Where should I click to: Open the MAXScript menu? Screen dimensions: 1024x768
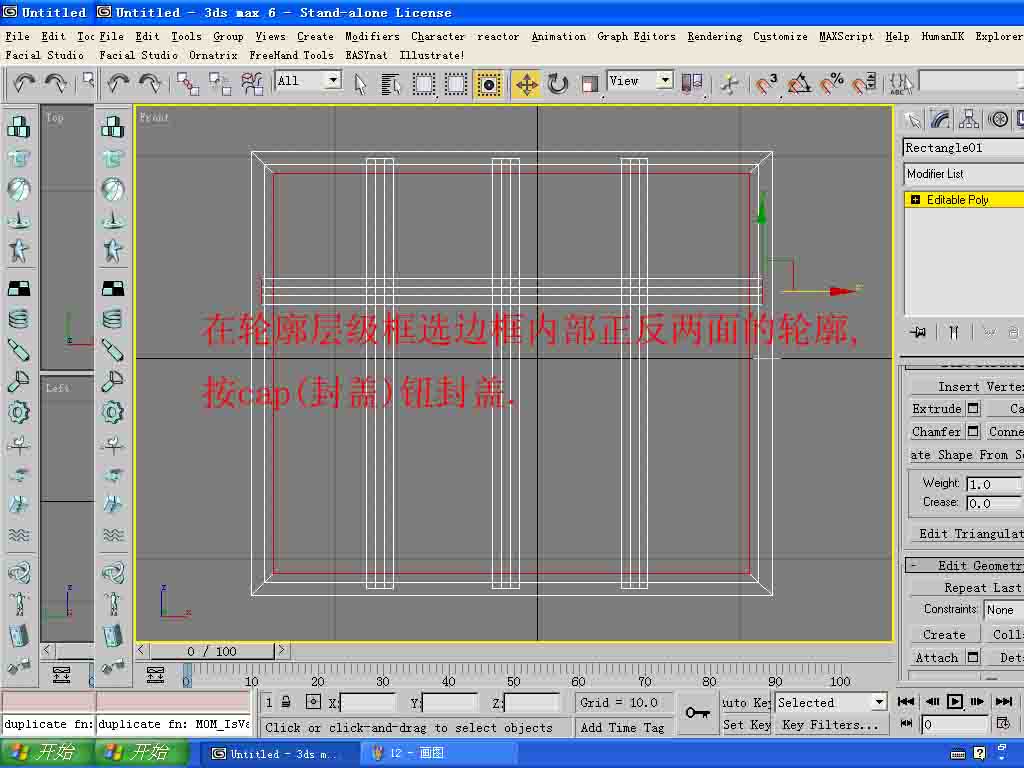[846, 37]
